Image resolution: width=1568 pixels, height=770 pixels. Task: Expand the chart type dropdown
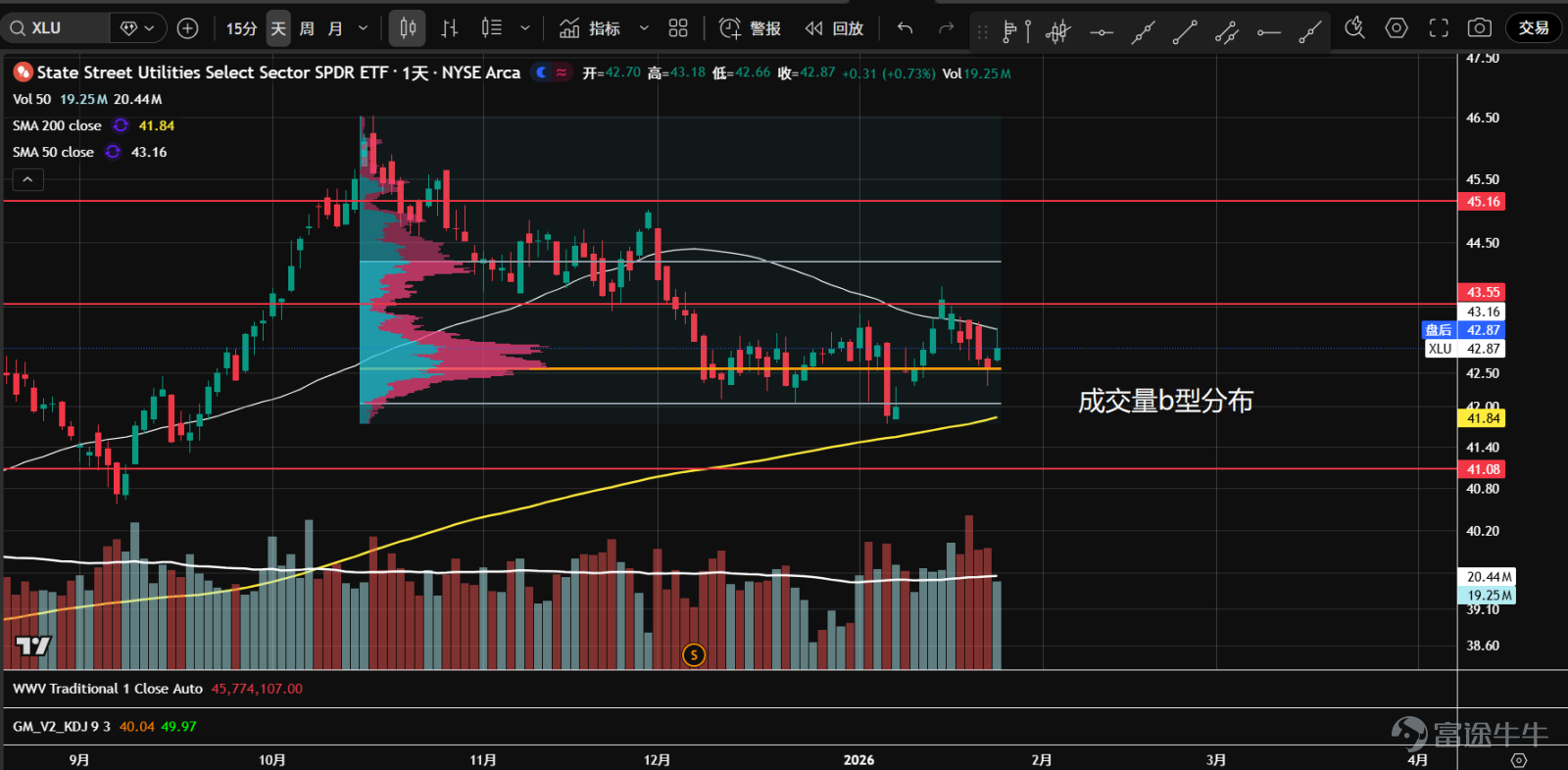525,28
